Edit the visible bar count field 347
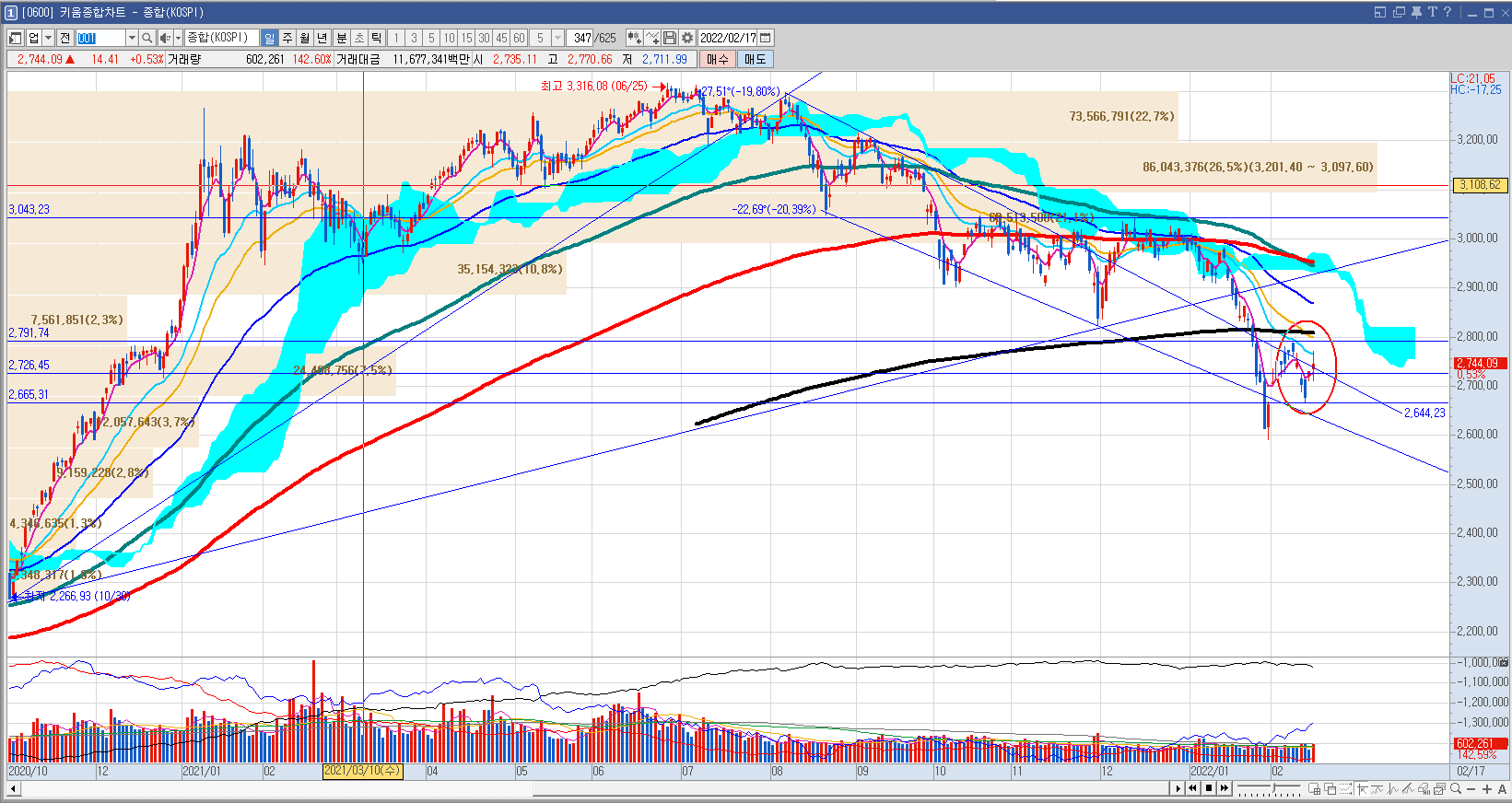Viewport: 1512px width, 803px height. [x=580, y=38]
